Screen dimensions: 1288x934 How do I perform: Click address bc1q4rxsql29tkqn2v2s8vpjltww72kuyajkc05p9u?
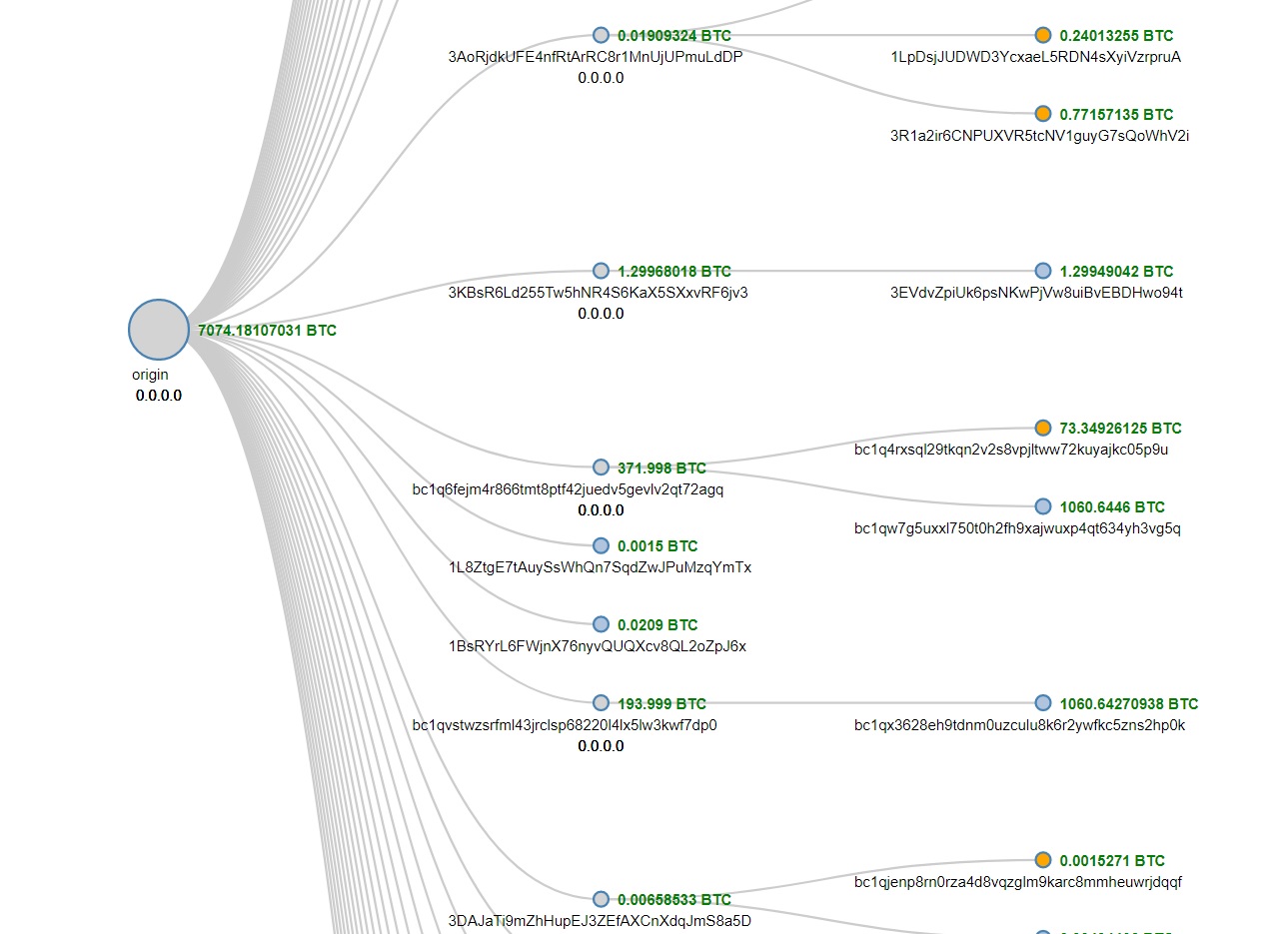click(1011, 450)
